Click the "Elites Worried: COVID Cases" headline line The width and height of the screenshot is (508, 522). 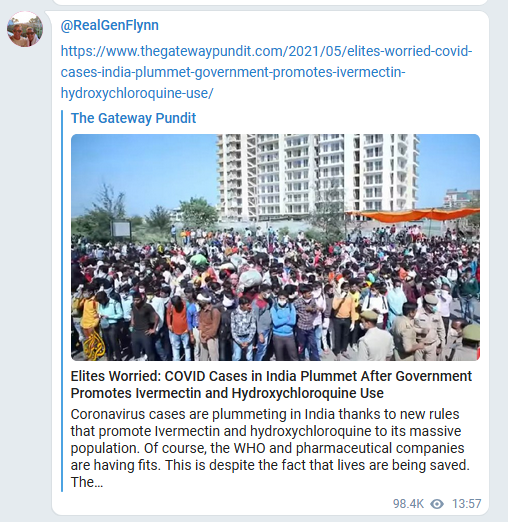[271, 376]
